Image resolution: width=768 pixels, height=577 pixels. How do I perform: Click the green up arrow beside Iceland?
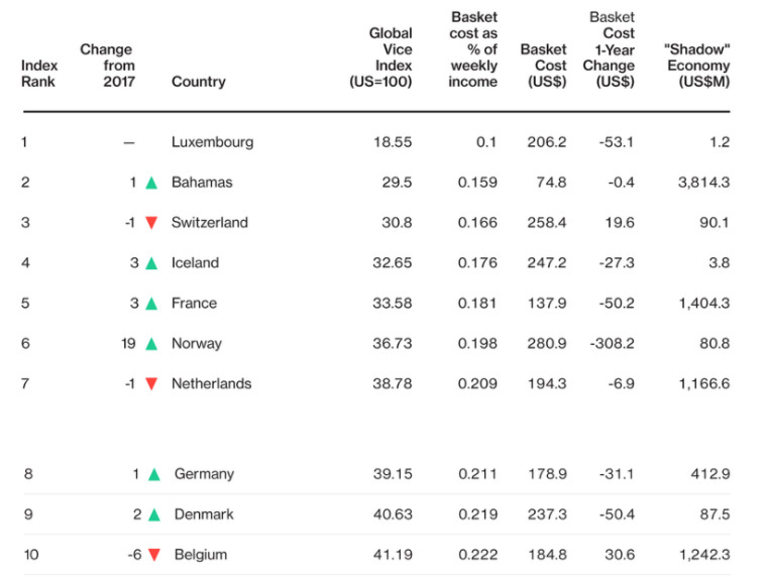[x=151, y=263]
